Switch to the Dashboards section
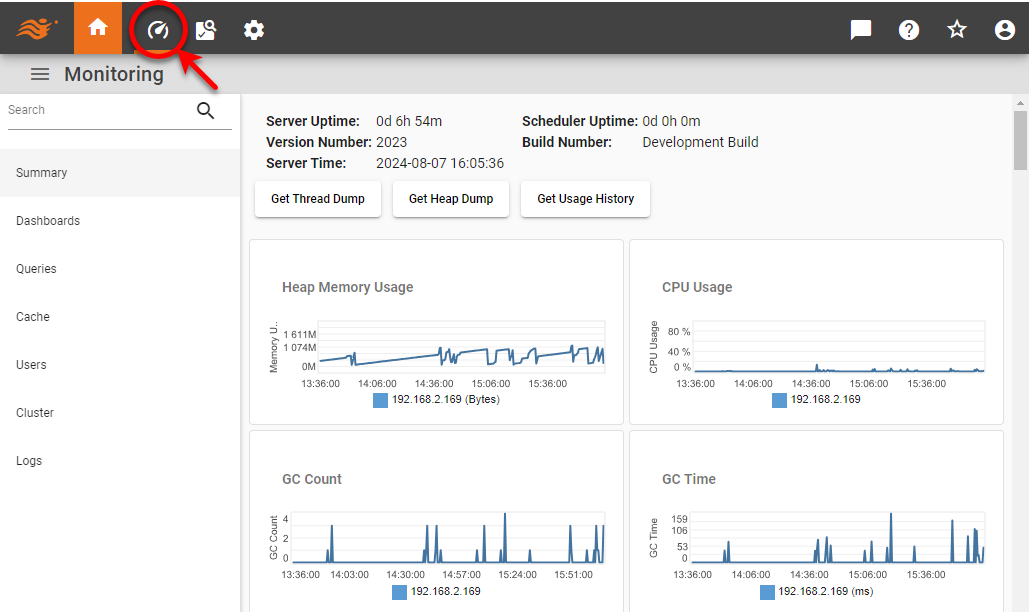This screenshot has height=612, width=1029. coord(47,220)
